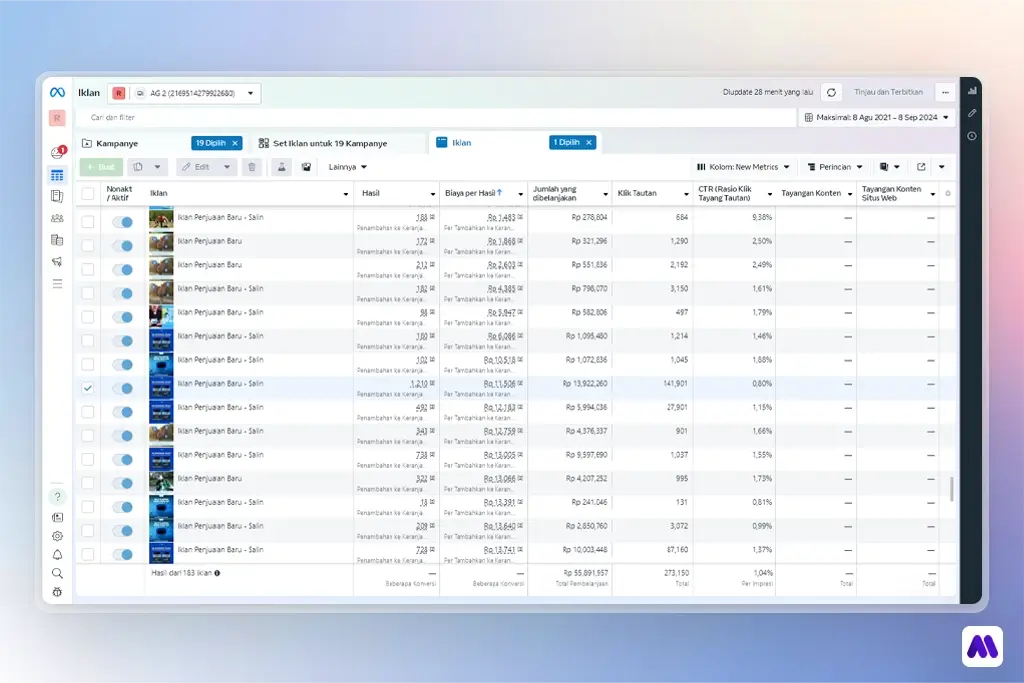Toggle off the first ad's active switch
The image size is (1024, 683).
point(122,222)
